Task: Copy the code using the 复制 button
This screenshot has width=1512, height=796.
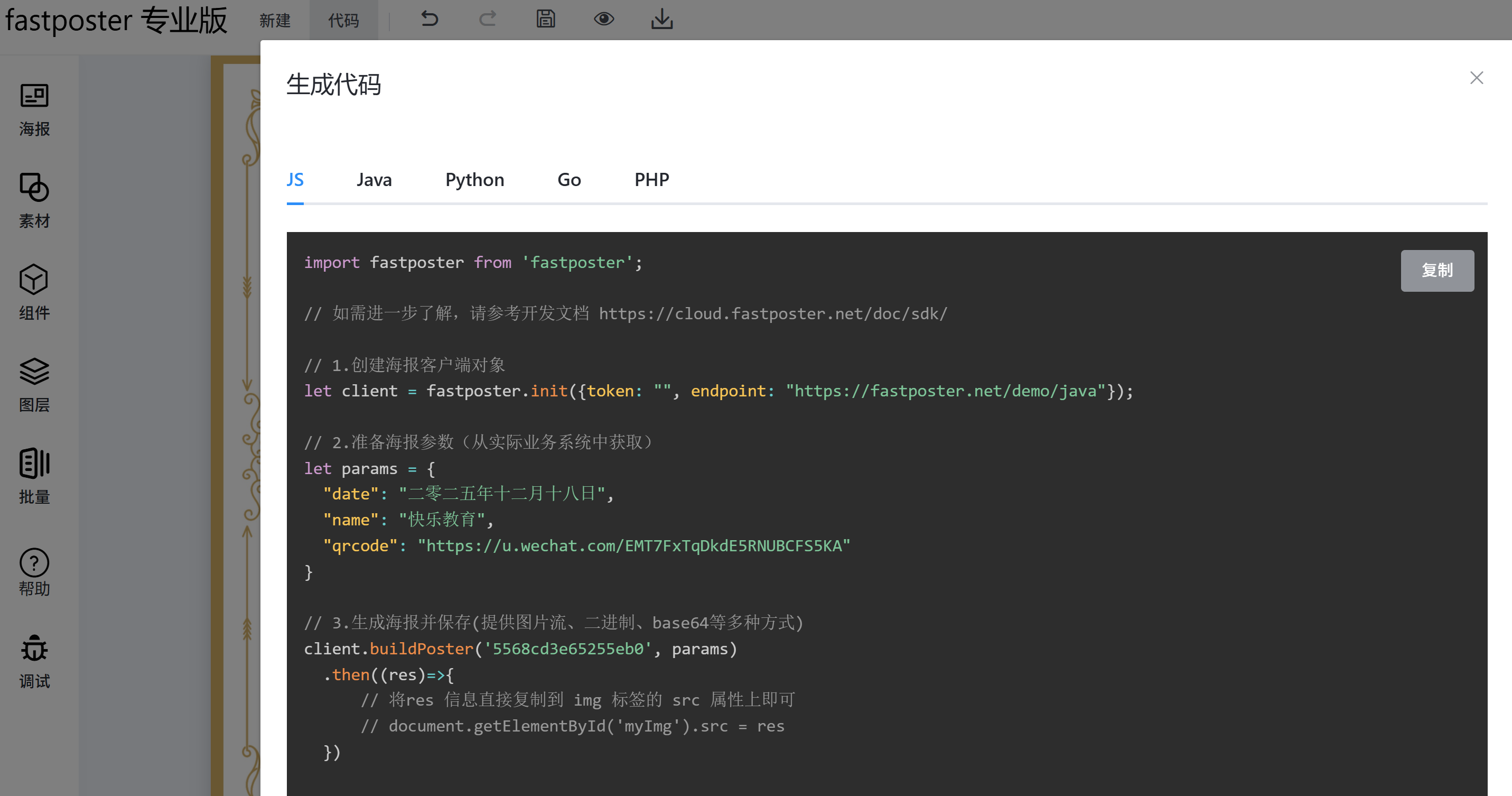Action: [x=1437, y=271]
